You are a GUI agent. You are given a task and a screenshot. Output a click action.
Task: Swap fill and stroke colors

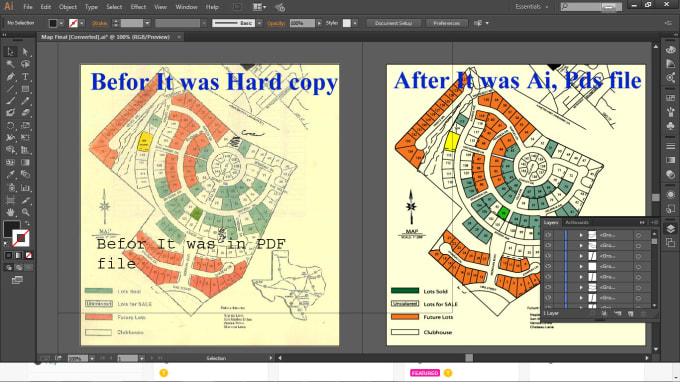[x=27, y=223]
